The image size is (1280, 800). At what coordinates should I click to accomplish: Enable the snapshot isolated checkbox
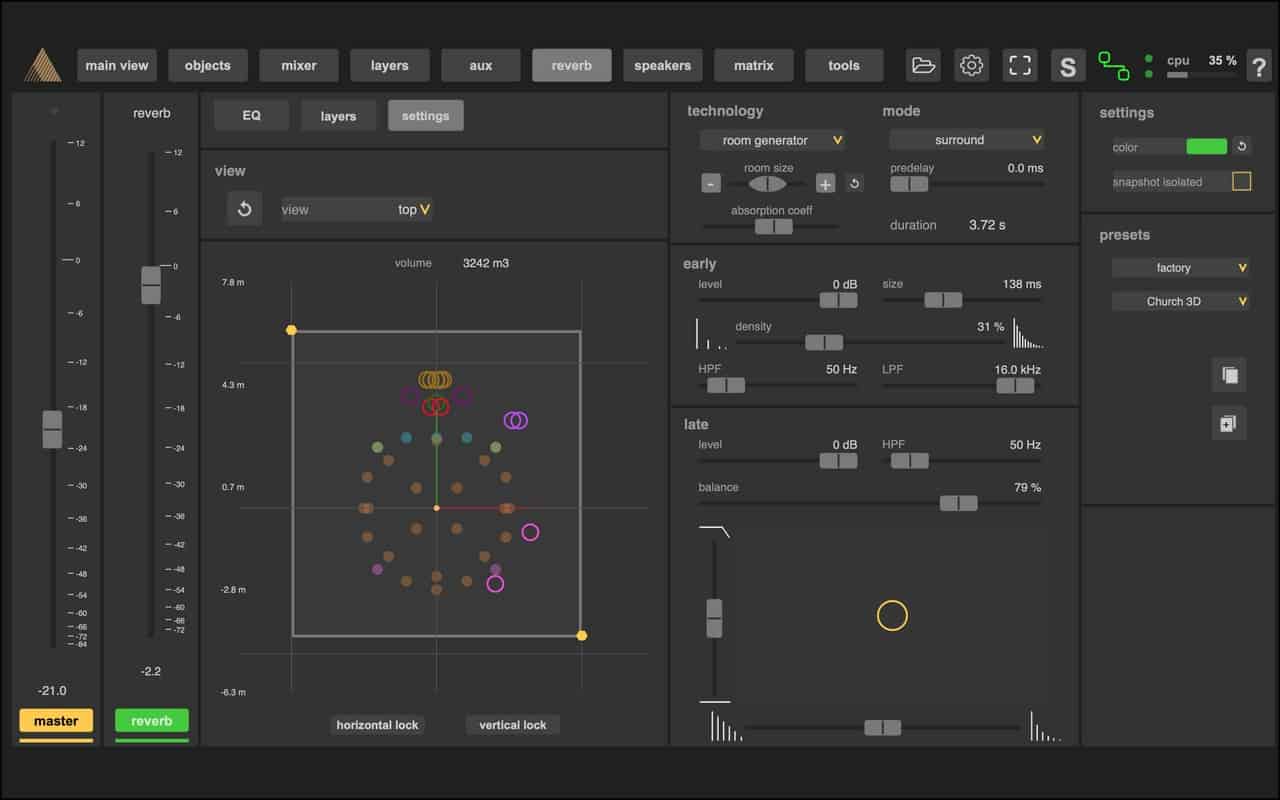click(1241, 182)
